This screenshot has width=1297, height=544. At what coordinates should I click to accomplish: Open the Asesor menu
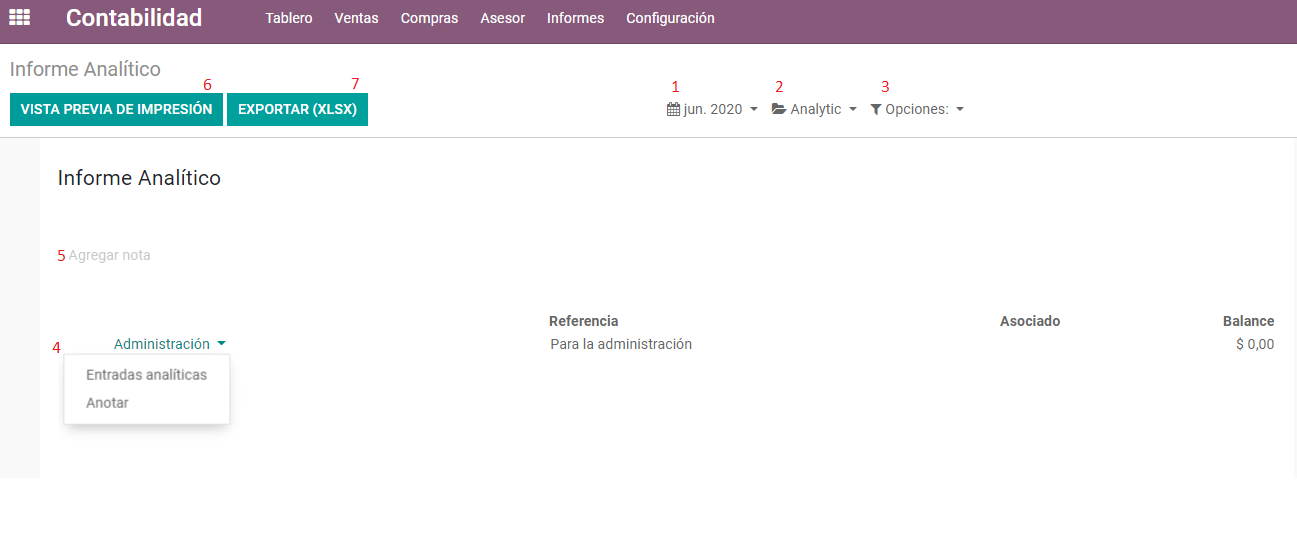[502, 18]
